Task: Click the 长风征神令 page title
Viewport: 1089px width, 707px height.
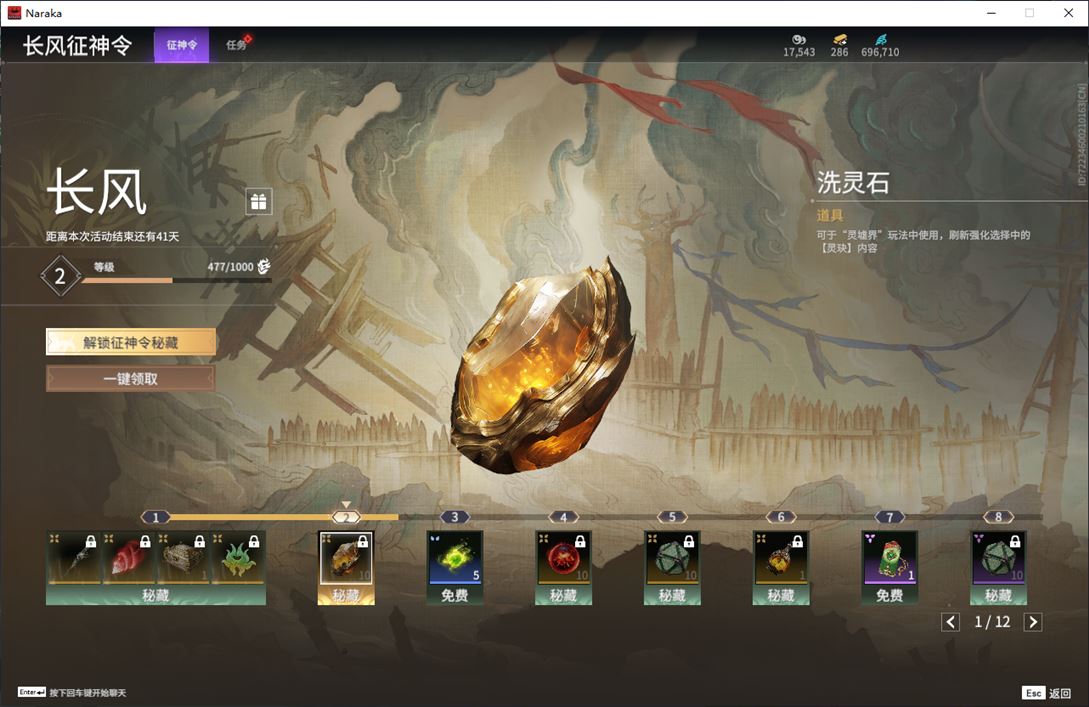Action: tap(77, 45)
